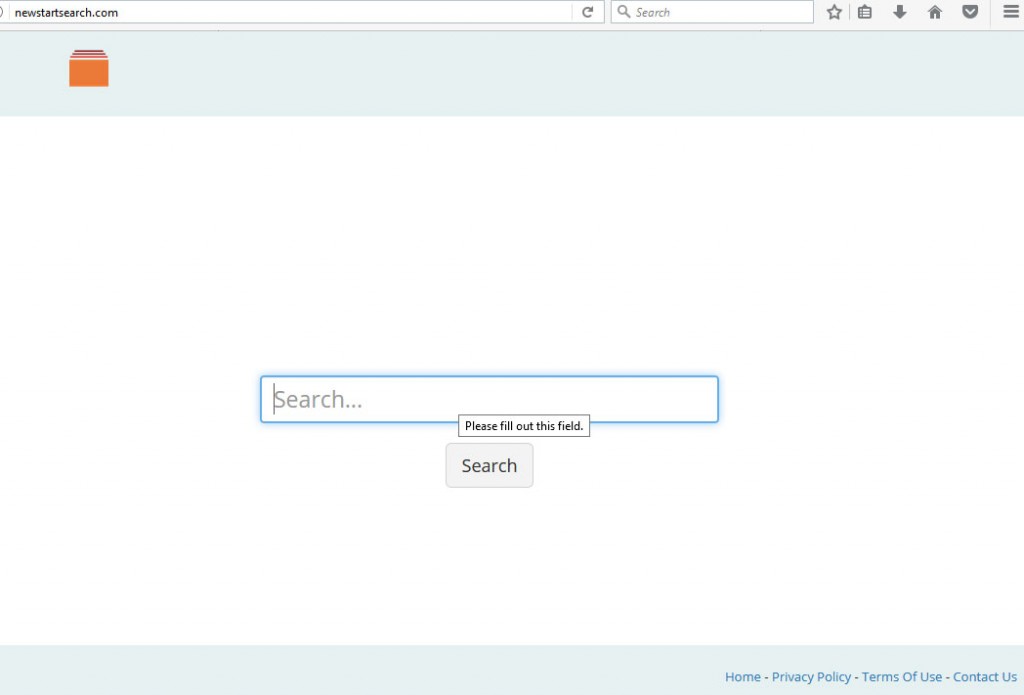Open the downloads arrow icon

pyautogui.click(x=900, y=12)
